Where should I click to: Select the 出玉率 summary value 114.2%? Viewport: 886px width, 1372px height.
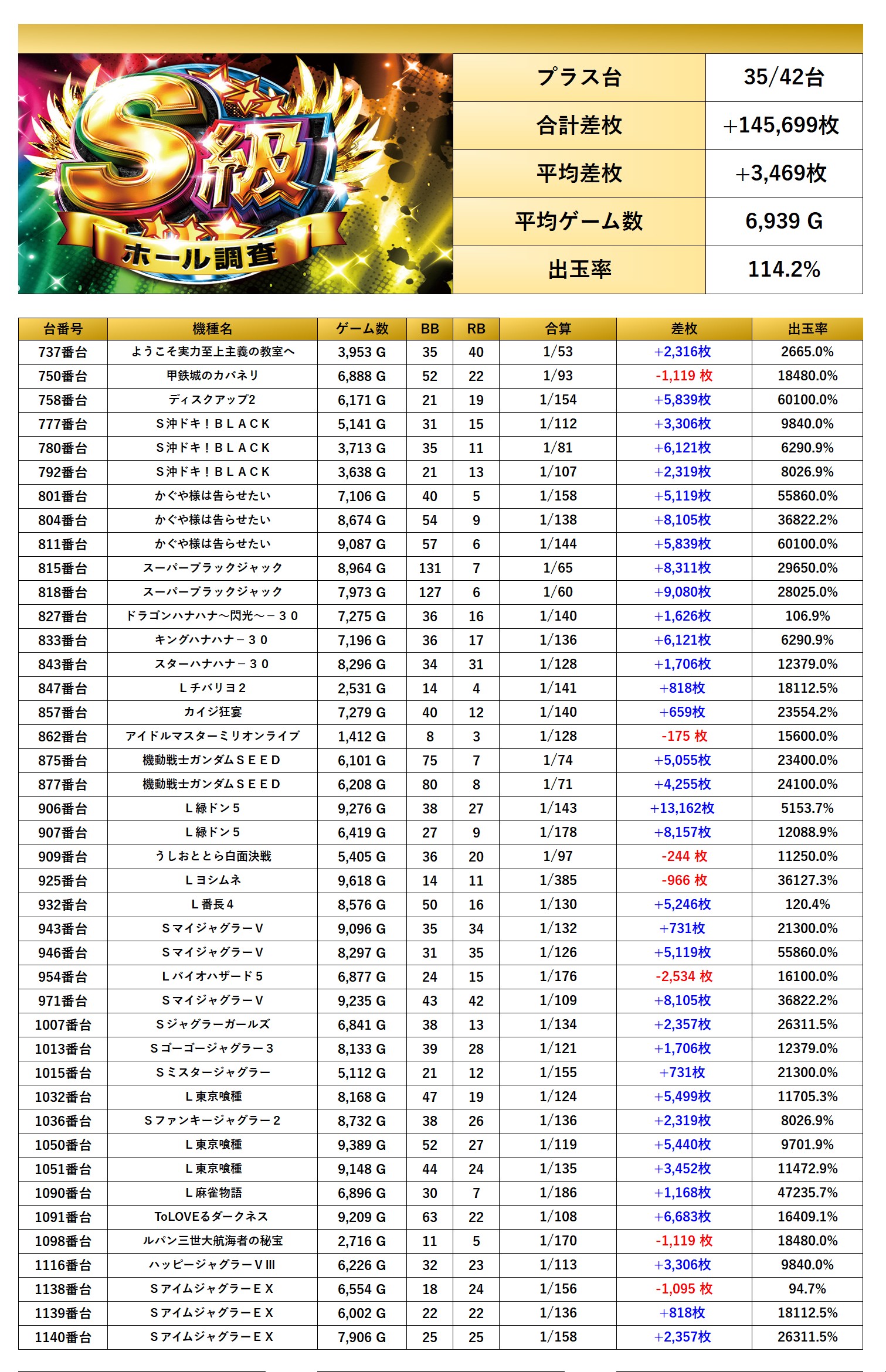pos(784,270)
